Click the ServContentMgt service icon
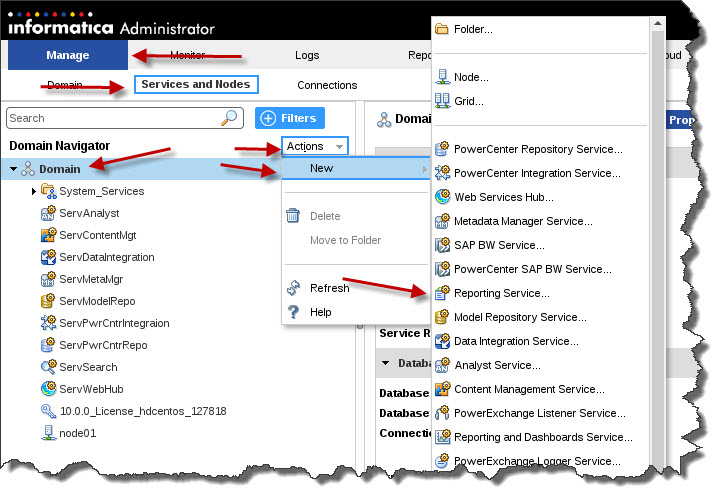This screenshot has height=503, width=727. [x=48, y=235]
